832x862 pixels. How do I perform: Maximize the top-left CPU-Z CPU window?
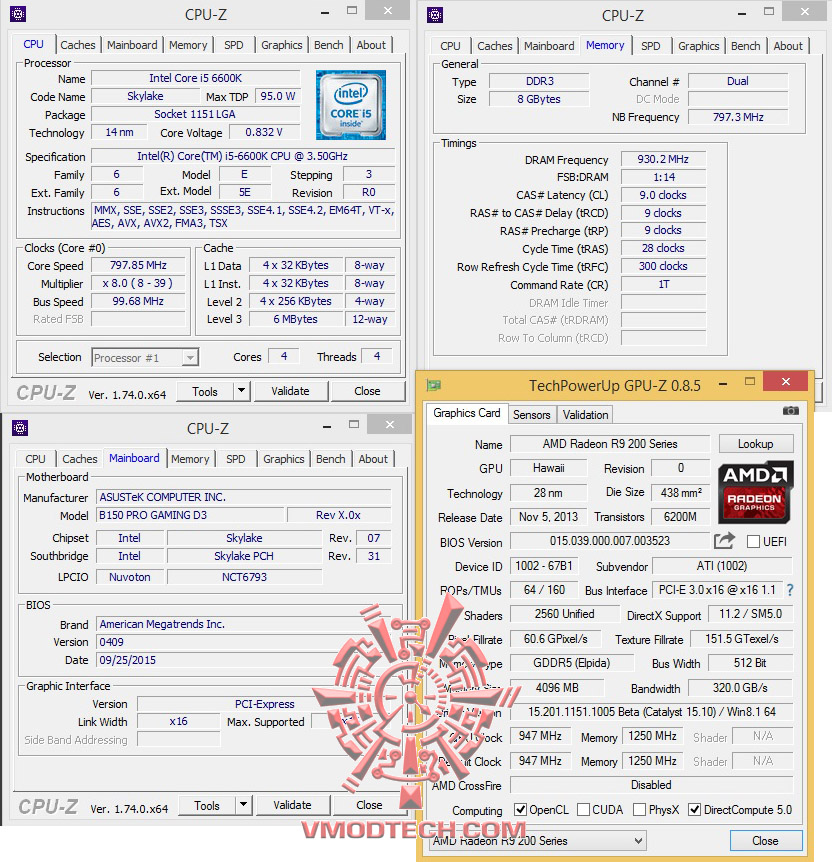pyautogui.click(x=352, y=10)
